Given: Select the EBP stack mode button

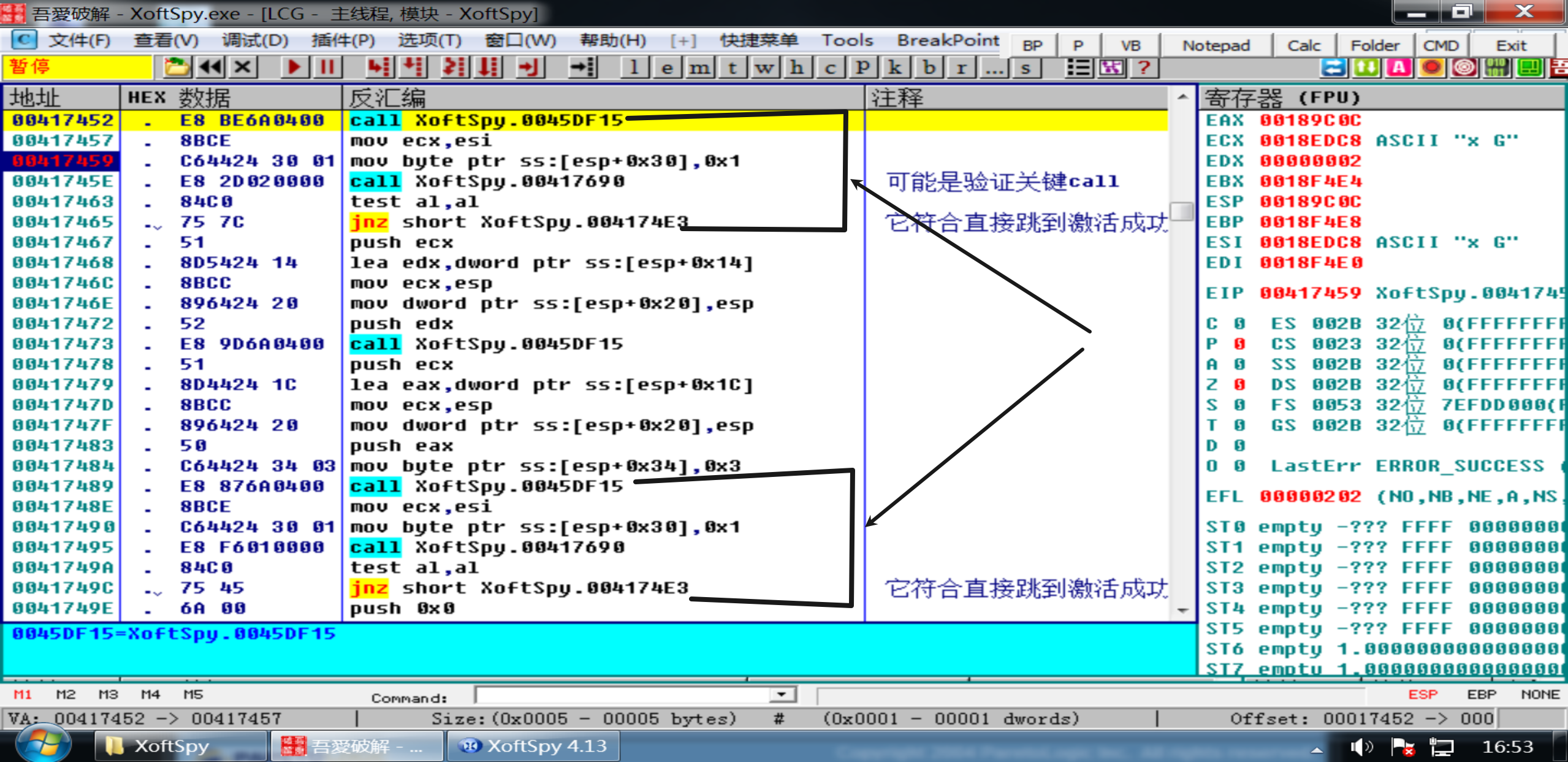Looking at the screenshot, I should 1481,695.
